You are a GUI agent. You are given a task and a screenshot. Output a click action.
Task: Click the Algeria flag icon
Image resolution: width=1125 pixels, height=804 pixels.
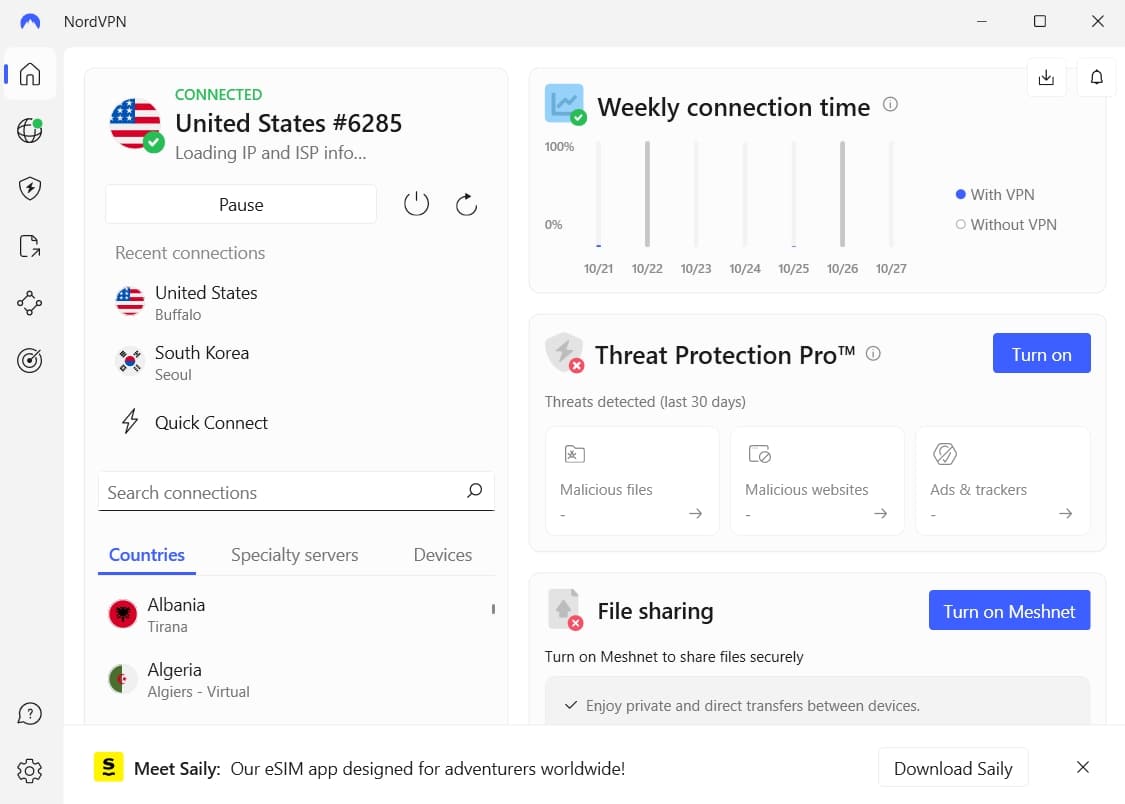coord(123,678)
